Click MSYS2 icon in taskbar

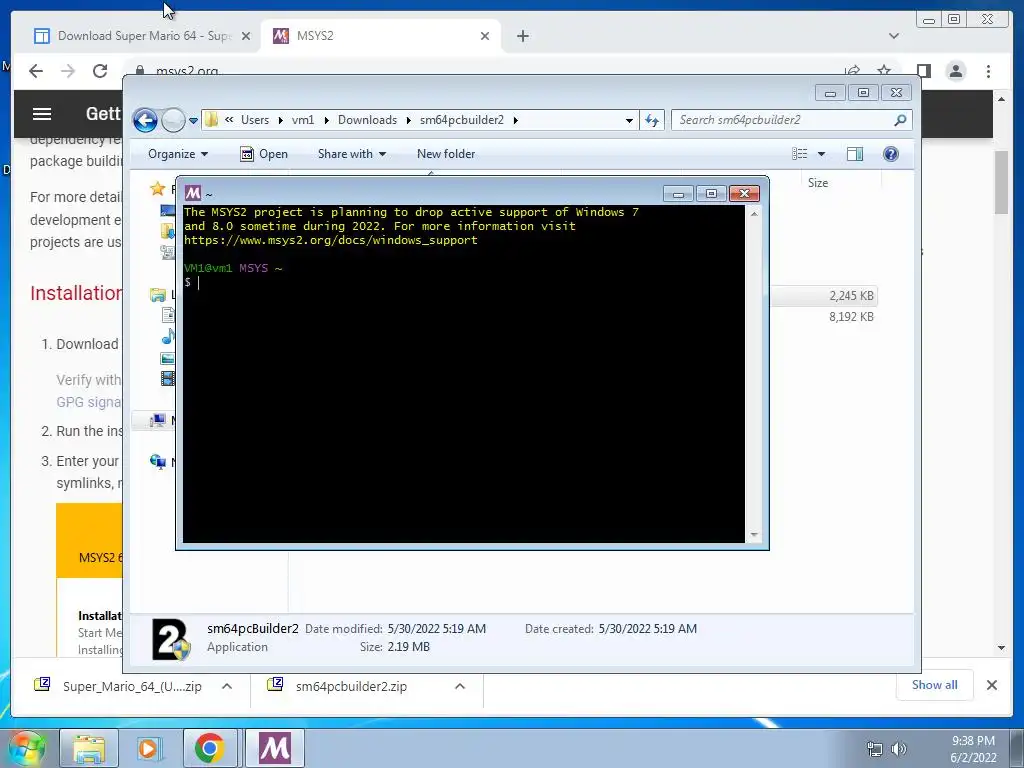(x=275, y=748)
